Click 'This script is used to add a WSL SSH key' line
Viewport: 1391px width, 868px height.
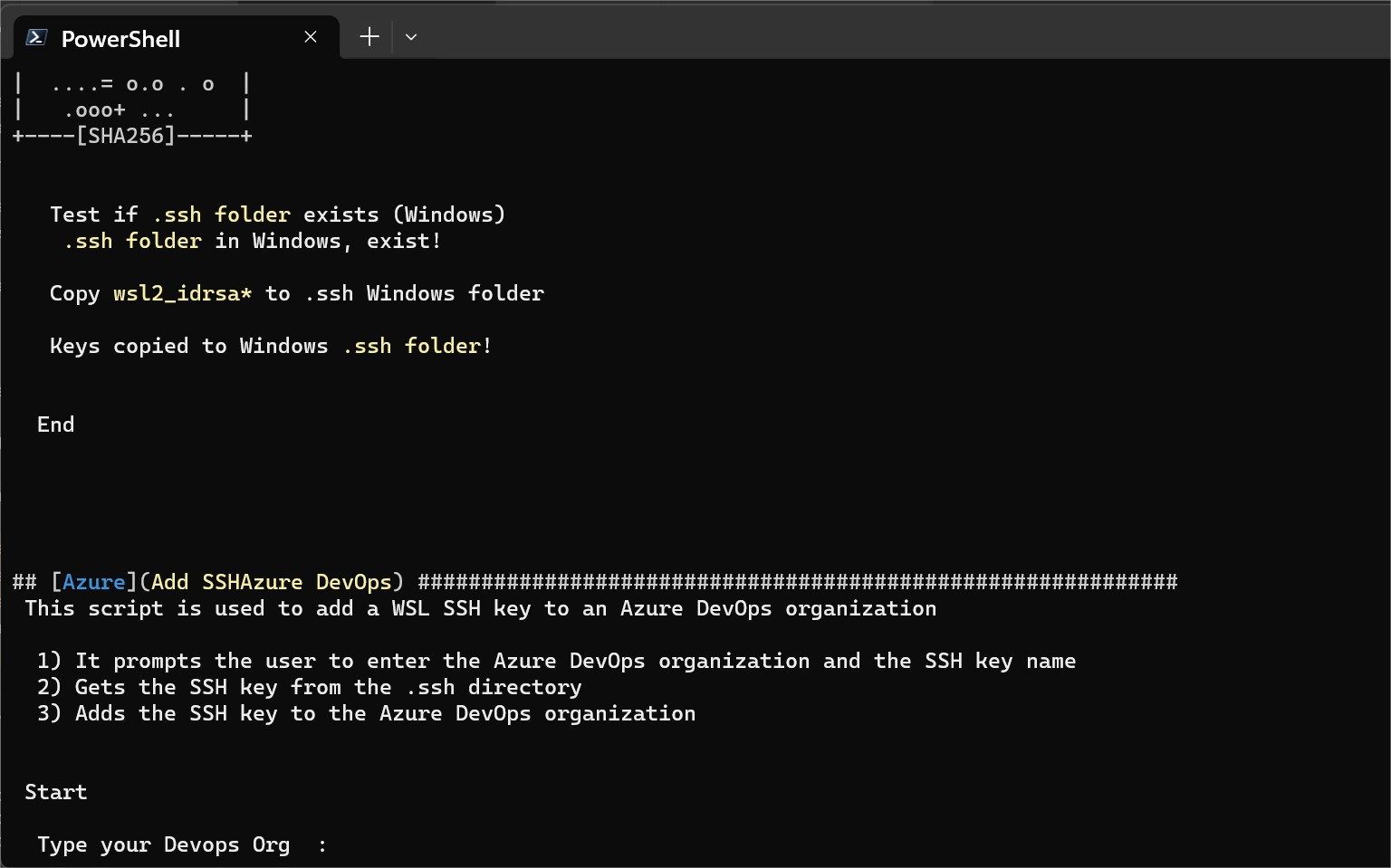tap(481, 609)
